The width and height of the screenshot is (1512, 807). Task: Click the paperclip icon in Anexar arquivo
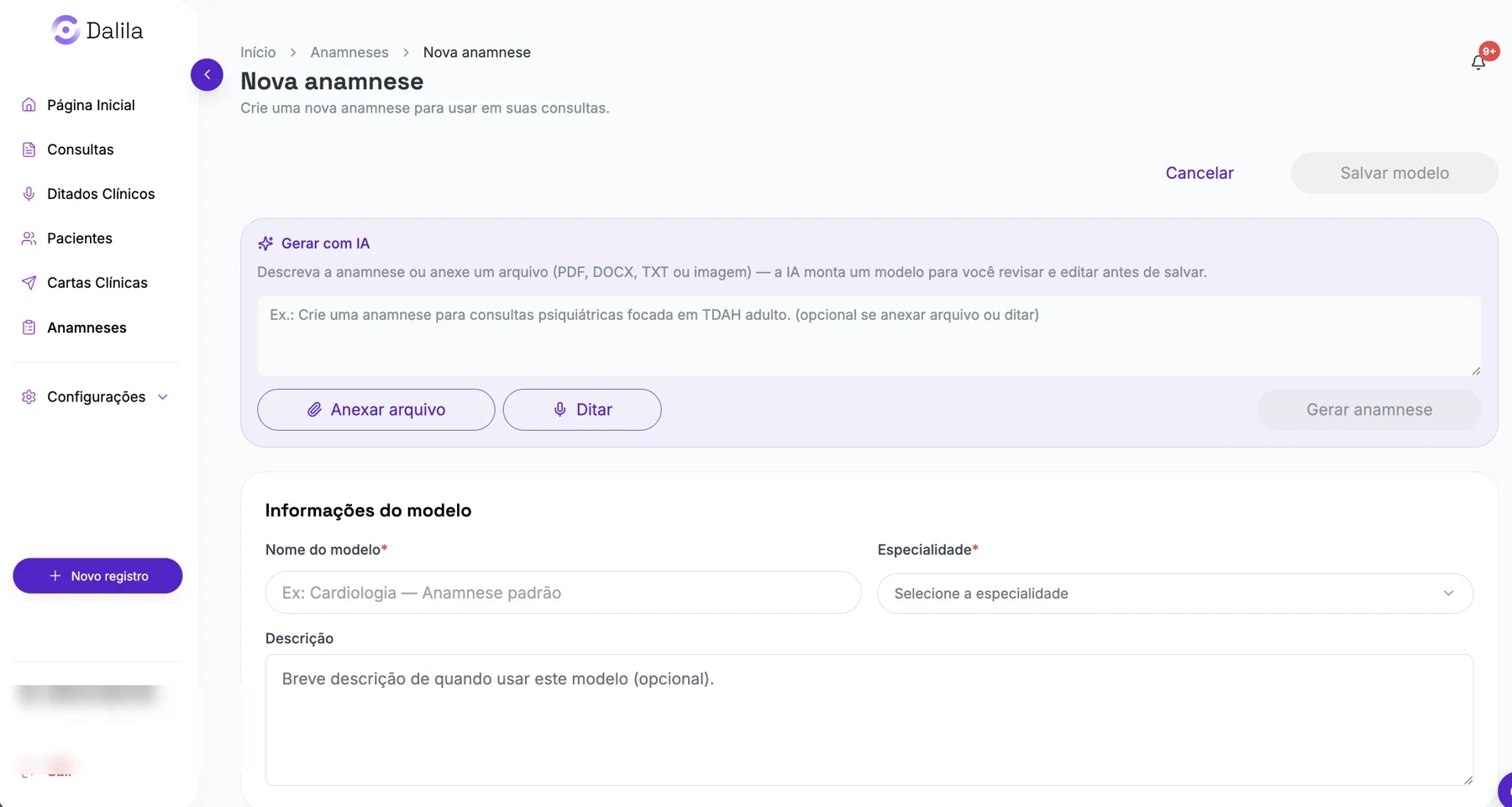tap(314, 410)
